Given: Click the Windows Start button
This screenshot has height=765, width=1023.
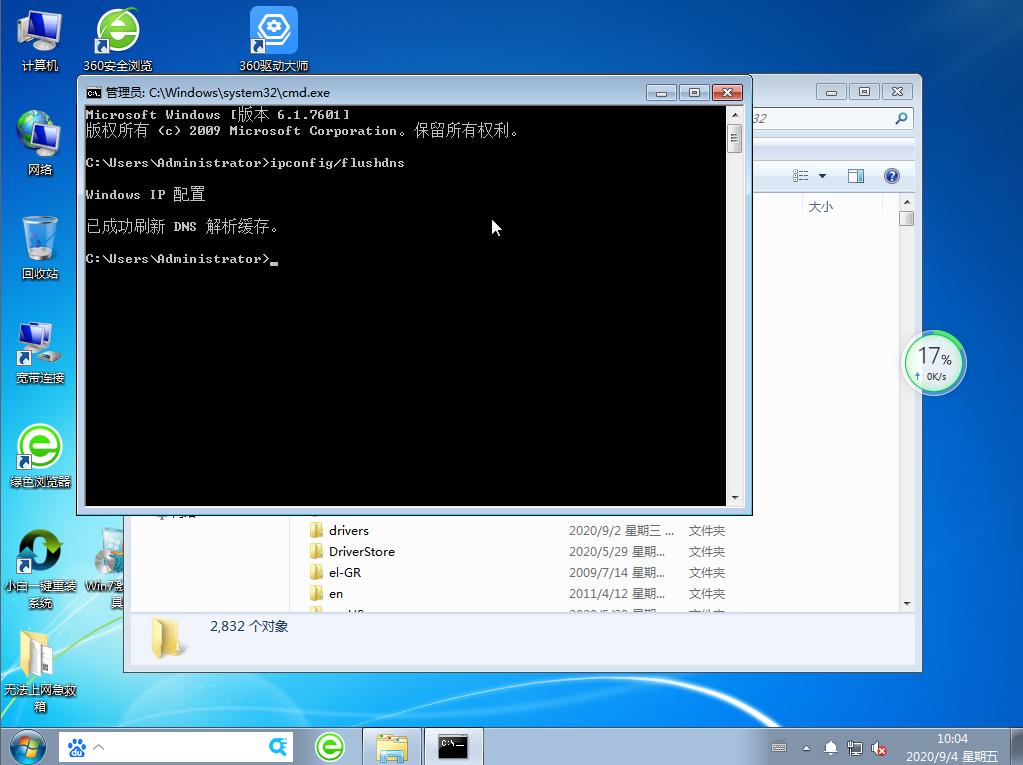Looking at the screenshot, I should click(x=27, y=746).
